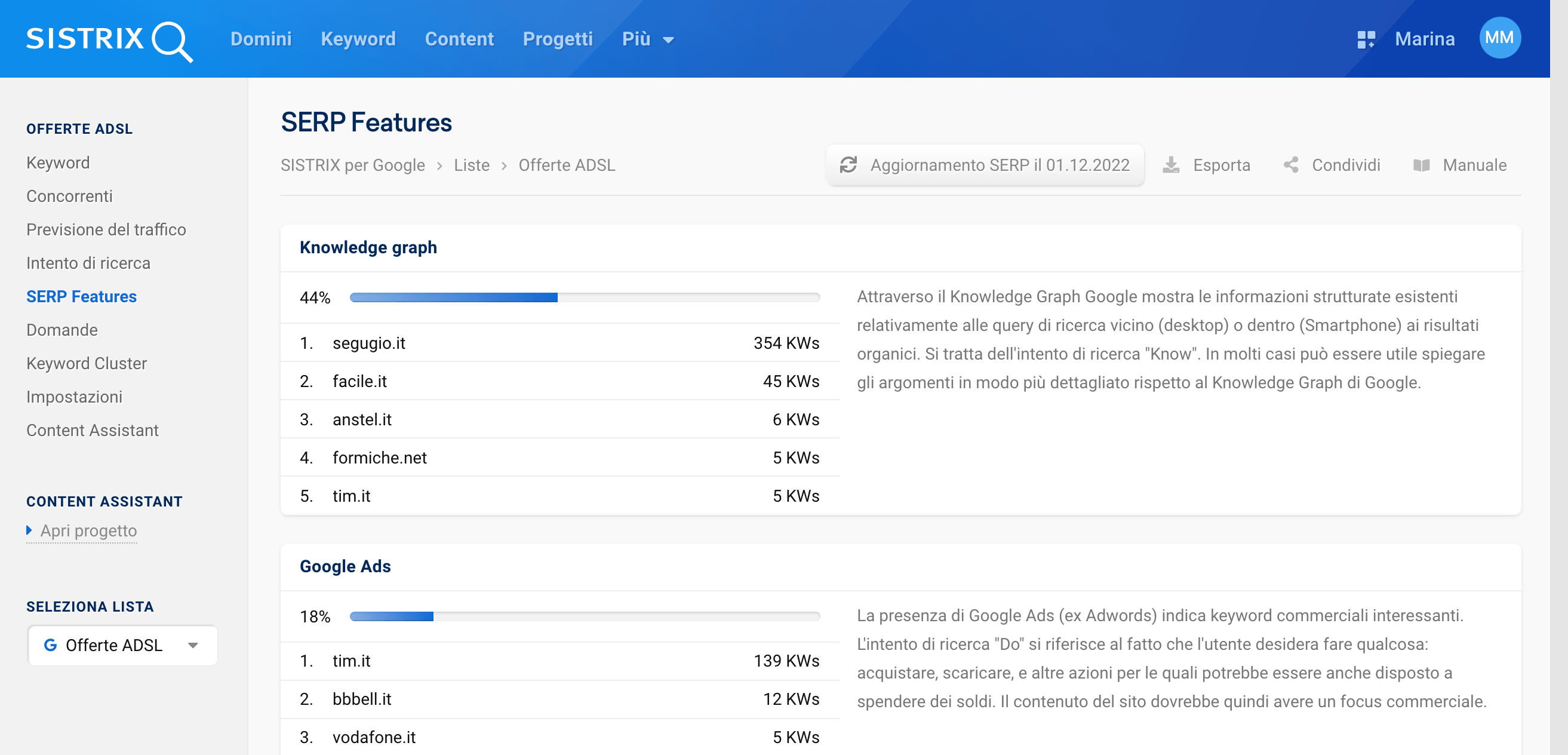
Task: Select formiche.net row
Action: tap(559, 458)
